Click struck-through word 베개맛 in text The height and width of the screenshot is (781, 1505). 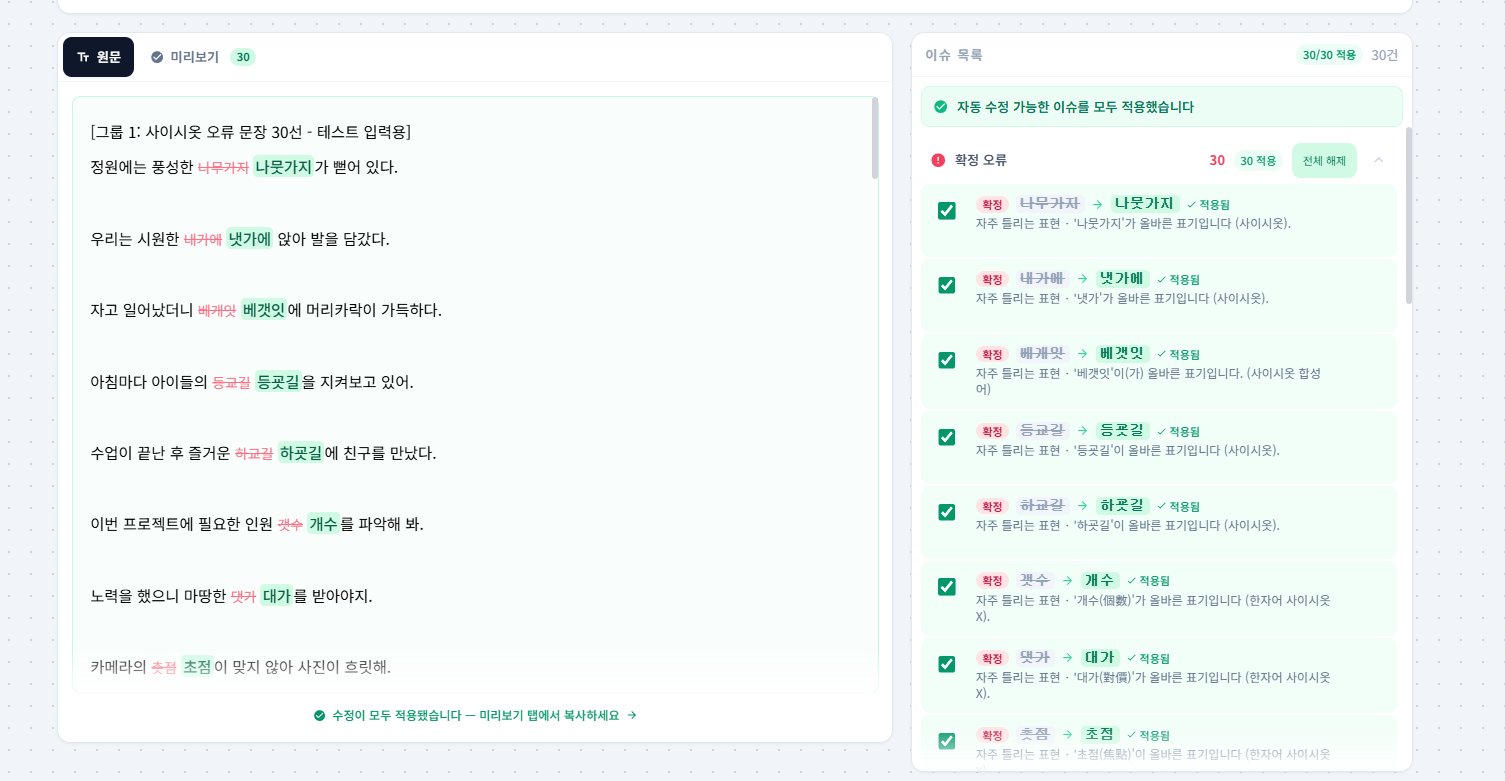(x=217, y=311)
